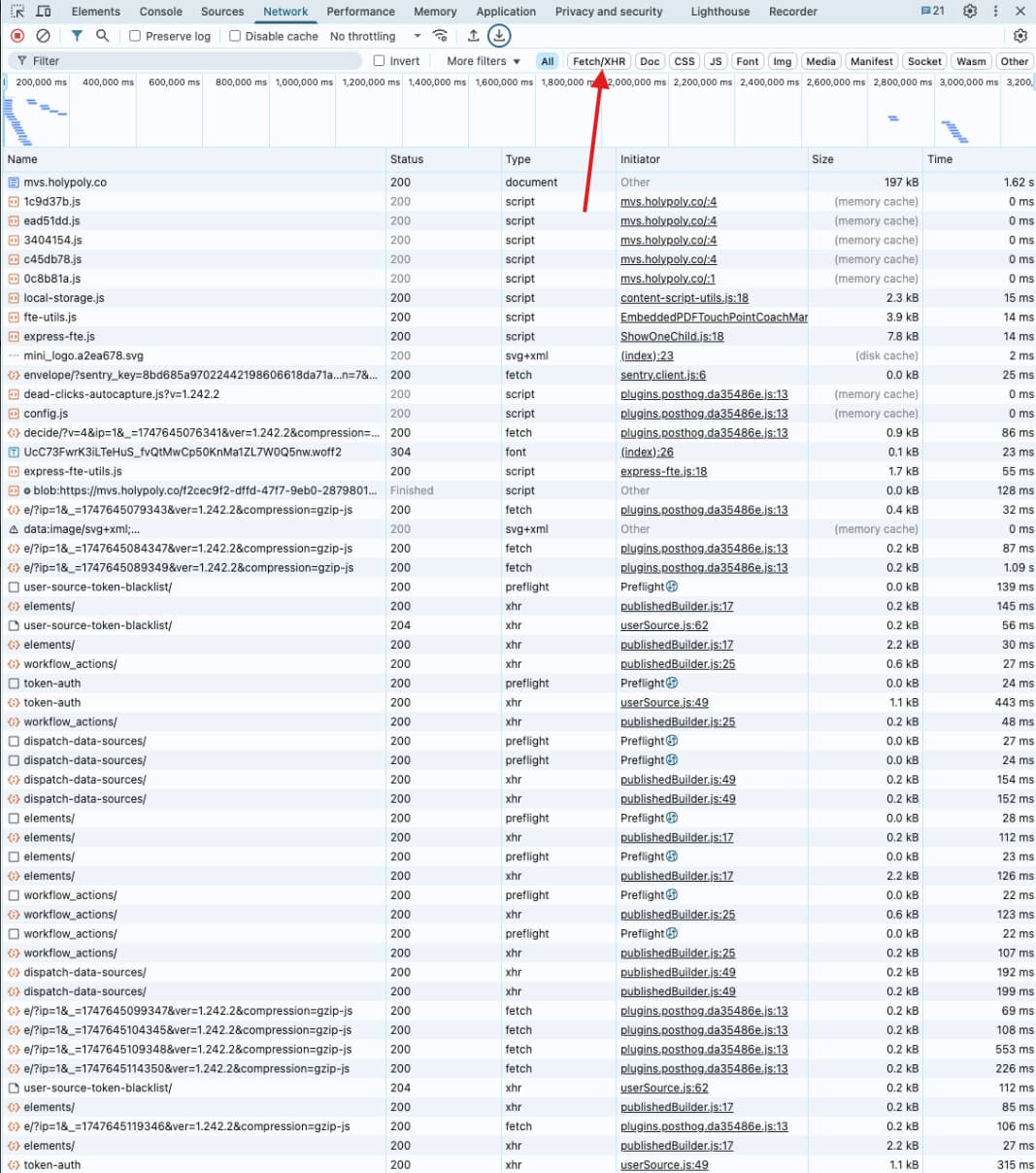
Task: Activate the inspect element picker icon
Action: [x=17, y=12]
